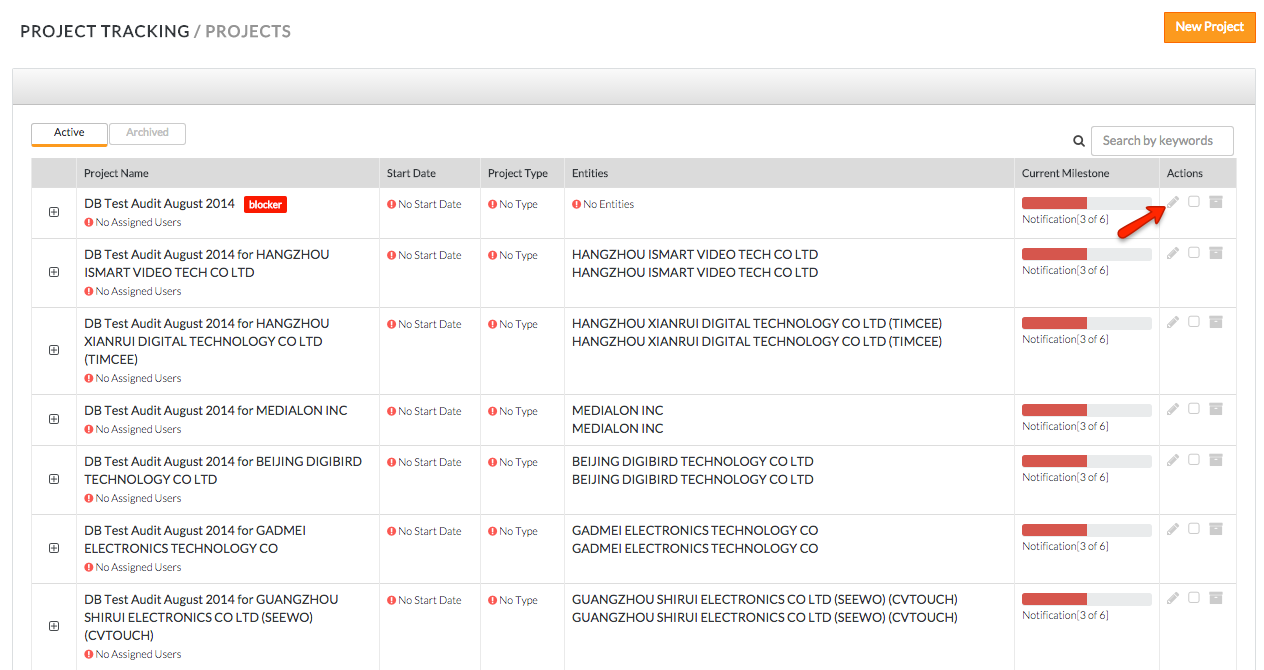Switch to the Archived tab
1264x670 pixels.
(147, 133)
